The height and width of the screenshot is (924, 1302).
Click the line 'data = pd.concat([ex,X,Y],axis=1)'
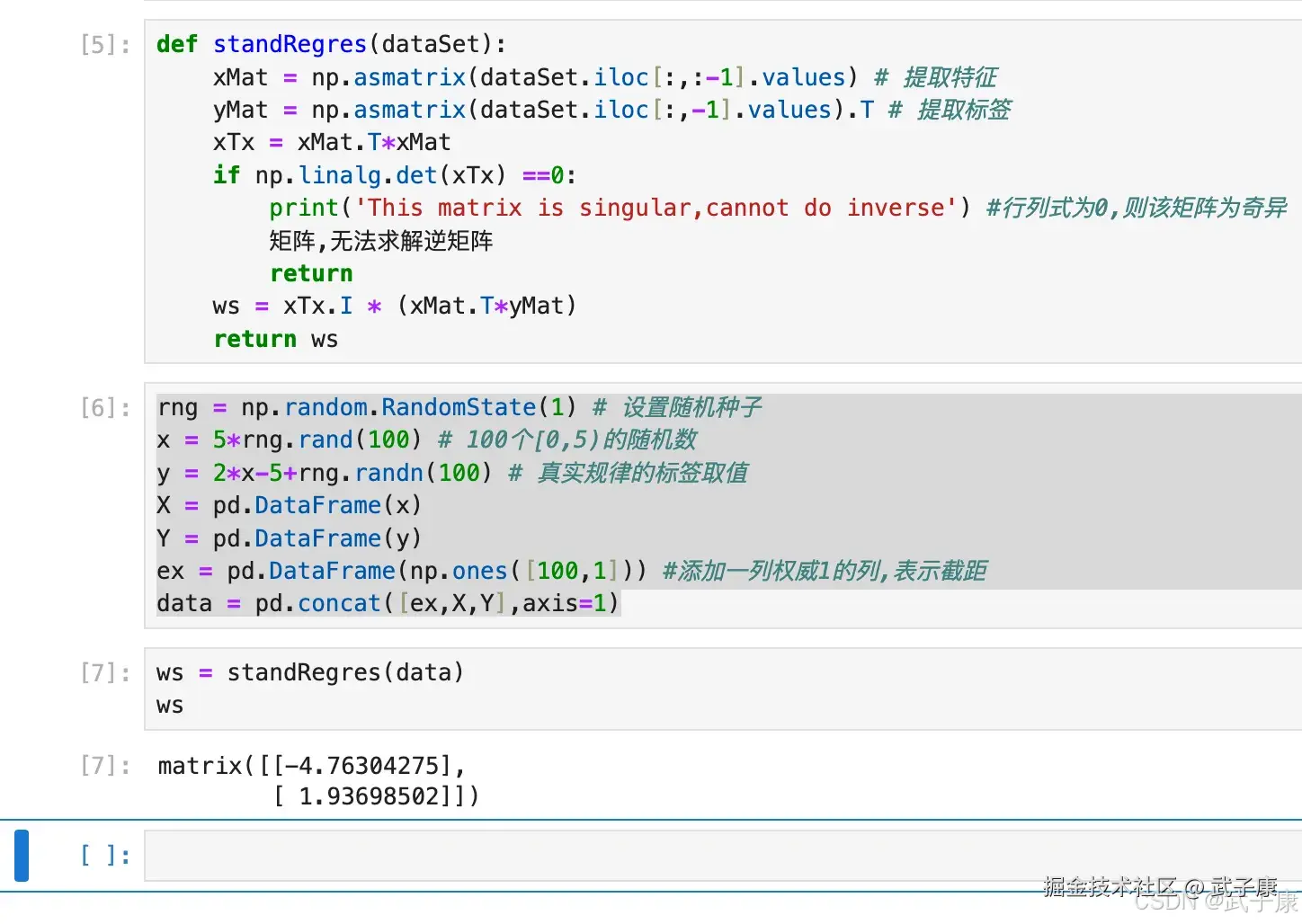click(388, 603)
